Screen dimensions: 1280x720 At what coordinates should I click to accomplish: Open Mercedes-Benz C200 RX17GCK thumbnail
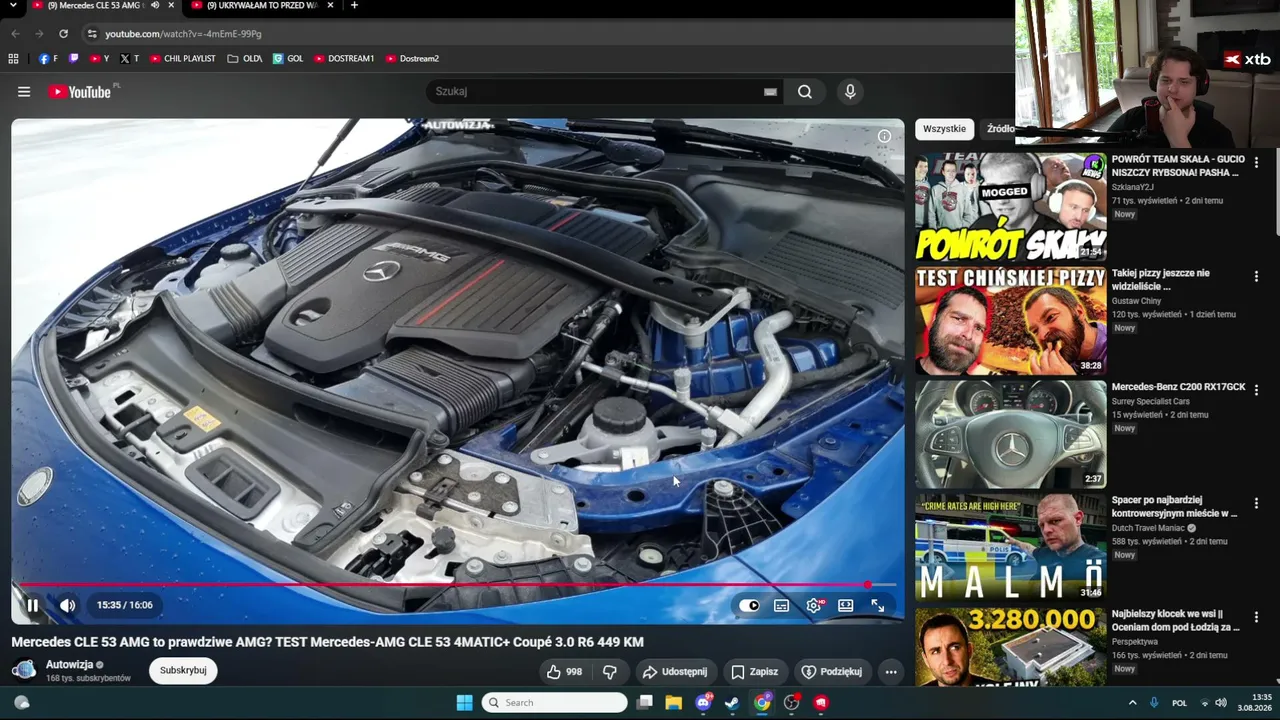[1011, 434]
